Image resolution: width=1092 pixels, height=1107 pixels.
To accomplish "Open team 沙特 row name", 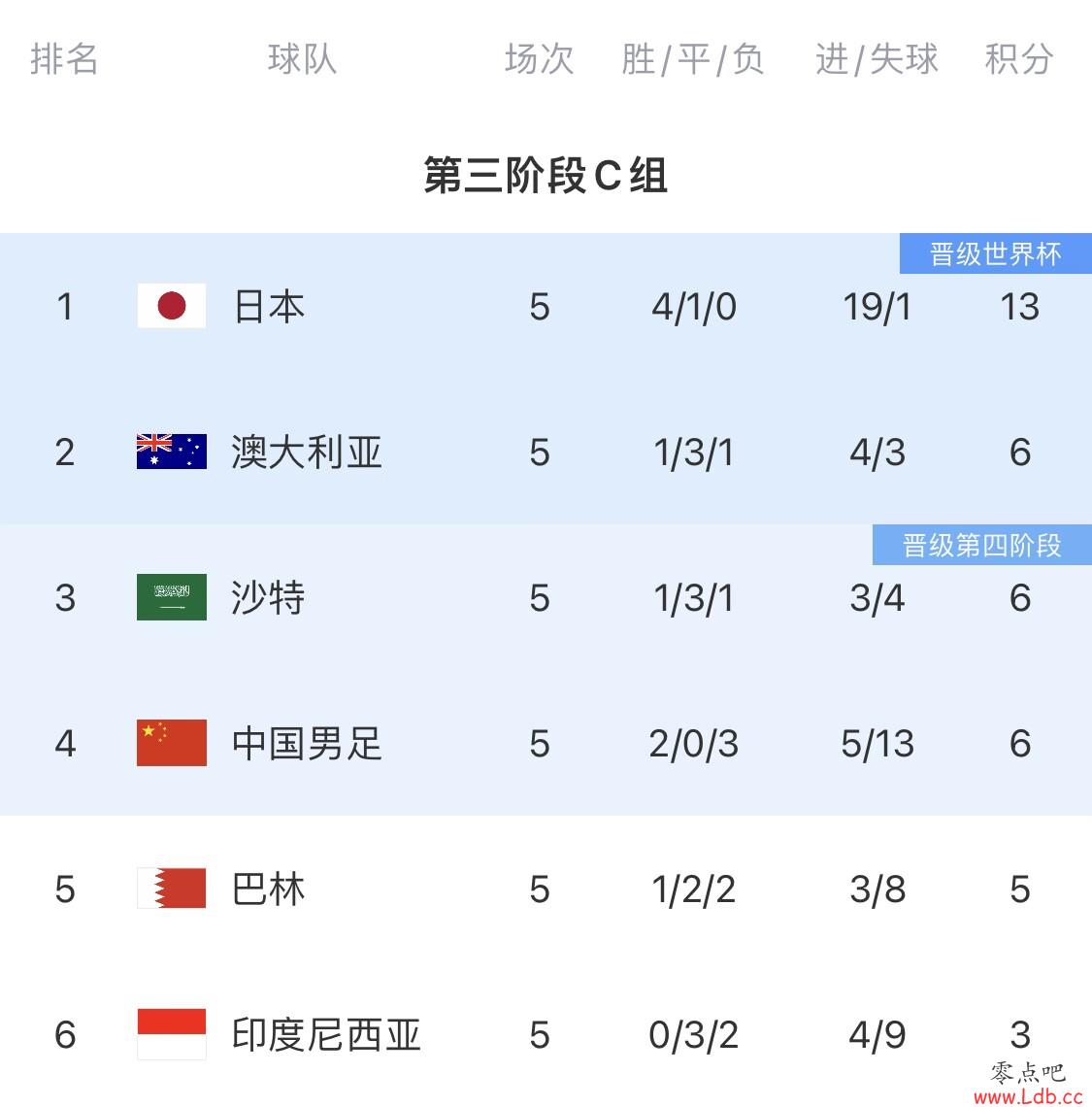I will tap(268, 598).
